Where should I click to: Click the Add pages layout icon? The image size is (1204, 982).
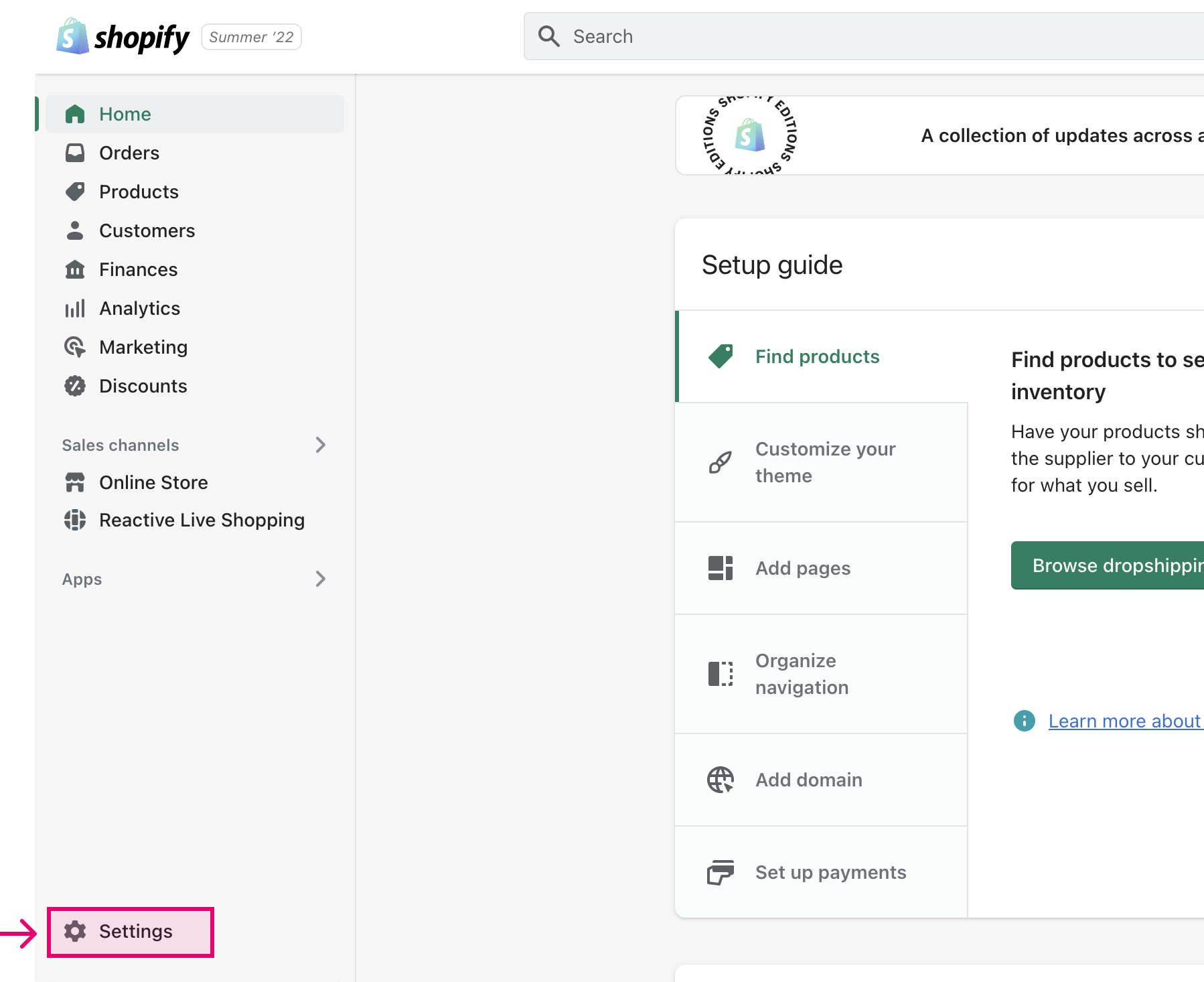pos(721,568)
